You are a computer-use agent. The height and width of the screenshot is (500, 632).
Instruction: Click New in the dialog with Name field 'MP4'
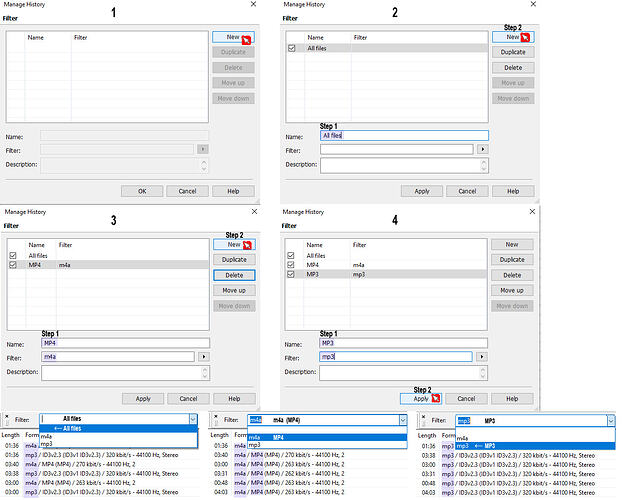(x=234, y=245)
